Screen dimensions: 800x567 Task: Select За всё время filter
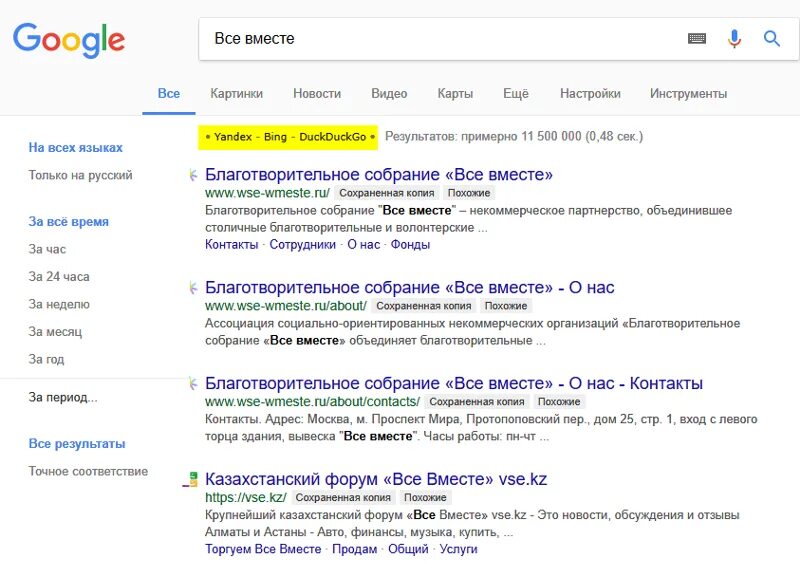68,222
